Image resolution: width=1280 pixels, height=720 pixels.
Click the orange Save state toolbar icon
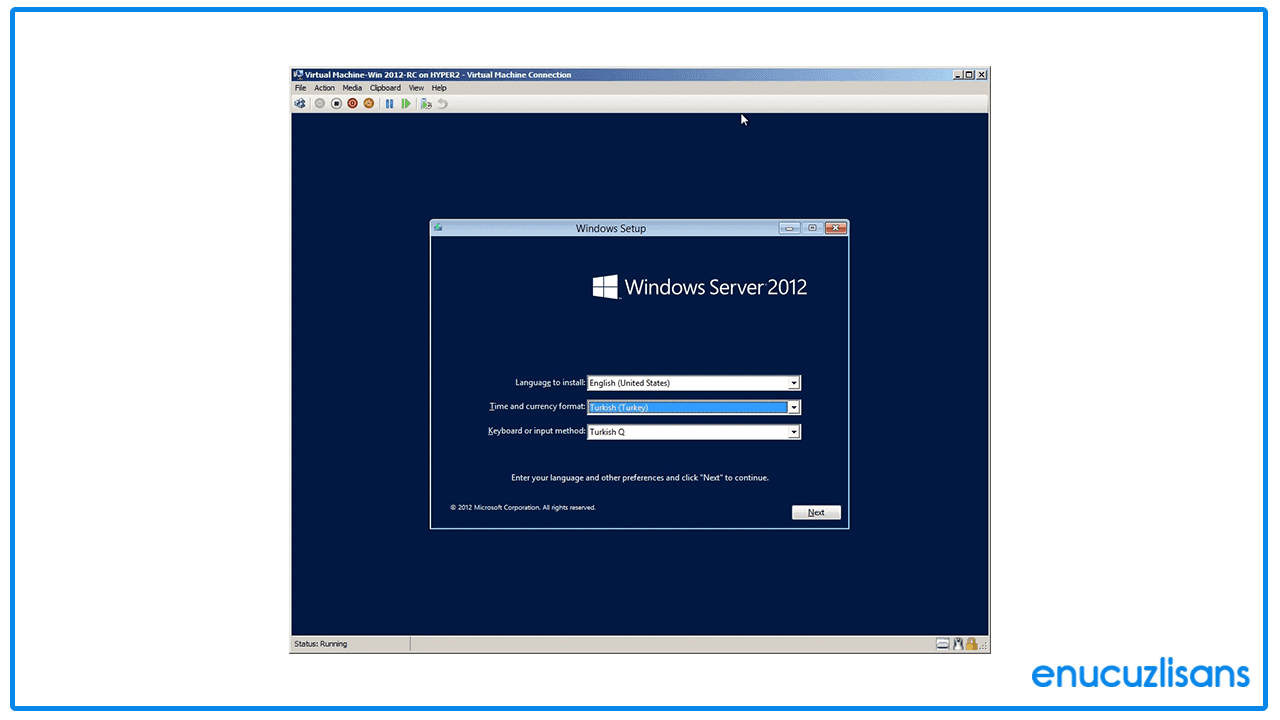(x=368, y=103)
